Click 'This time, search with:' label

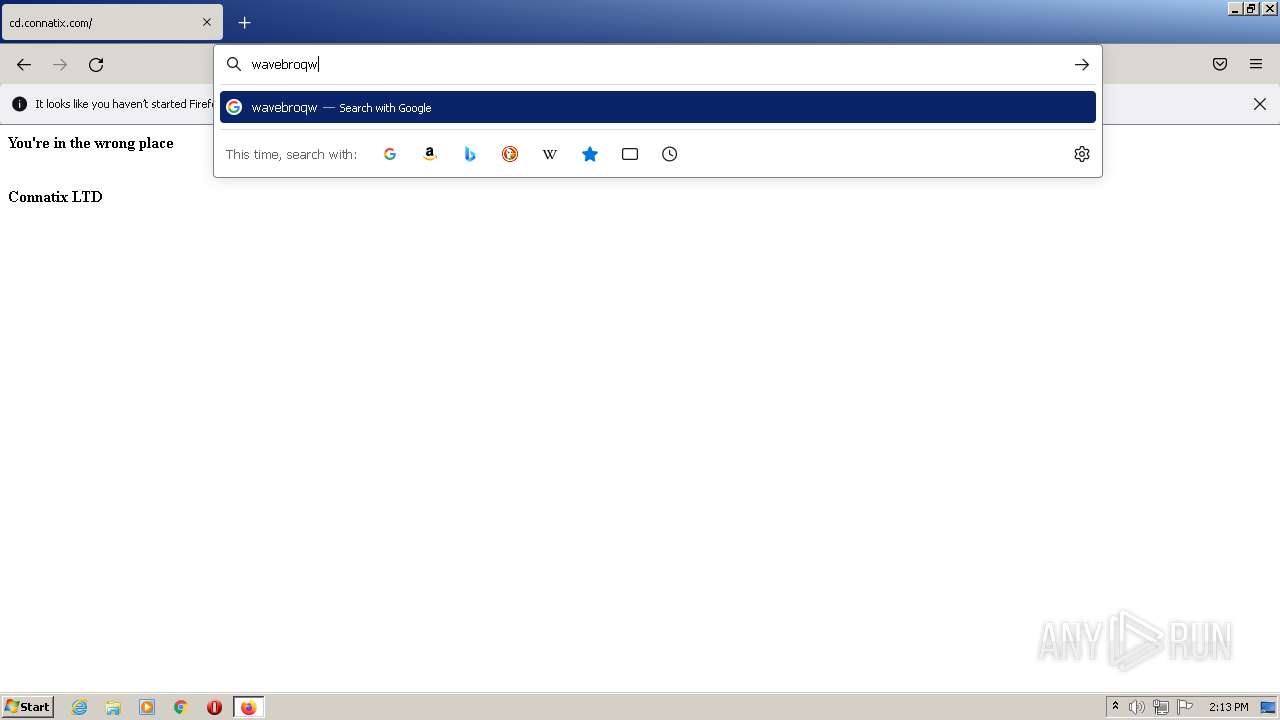[291, 154]
